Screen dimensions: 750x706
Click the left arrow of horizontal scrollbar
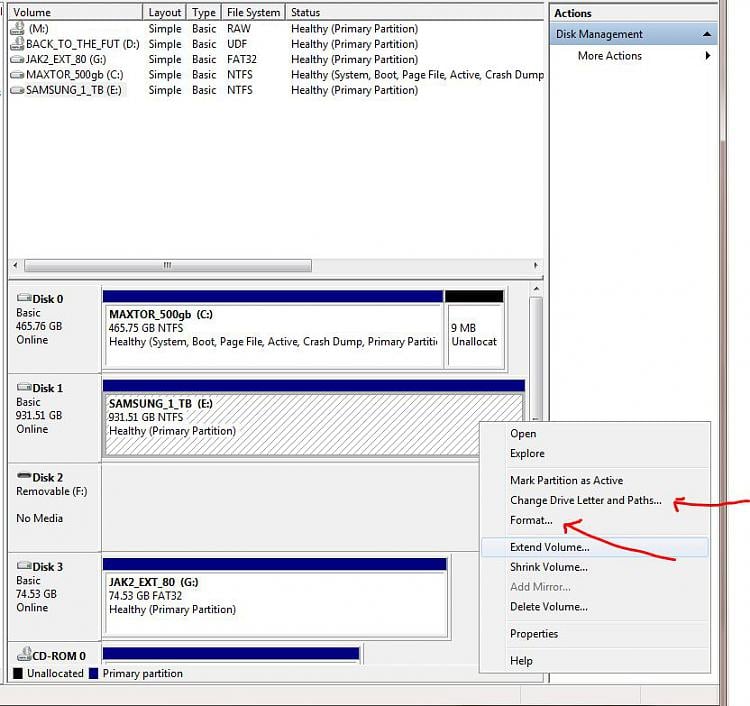15,265
